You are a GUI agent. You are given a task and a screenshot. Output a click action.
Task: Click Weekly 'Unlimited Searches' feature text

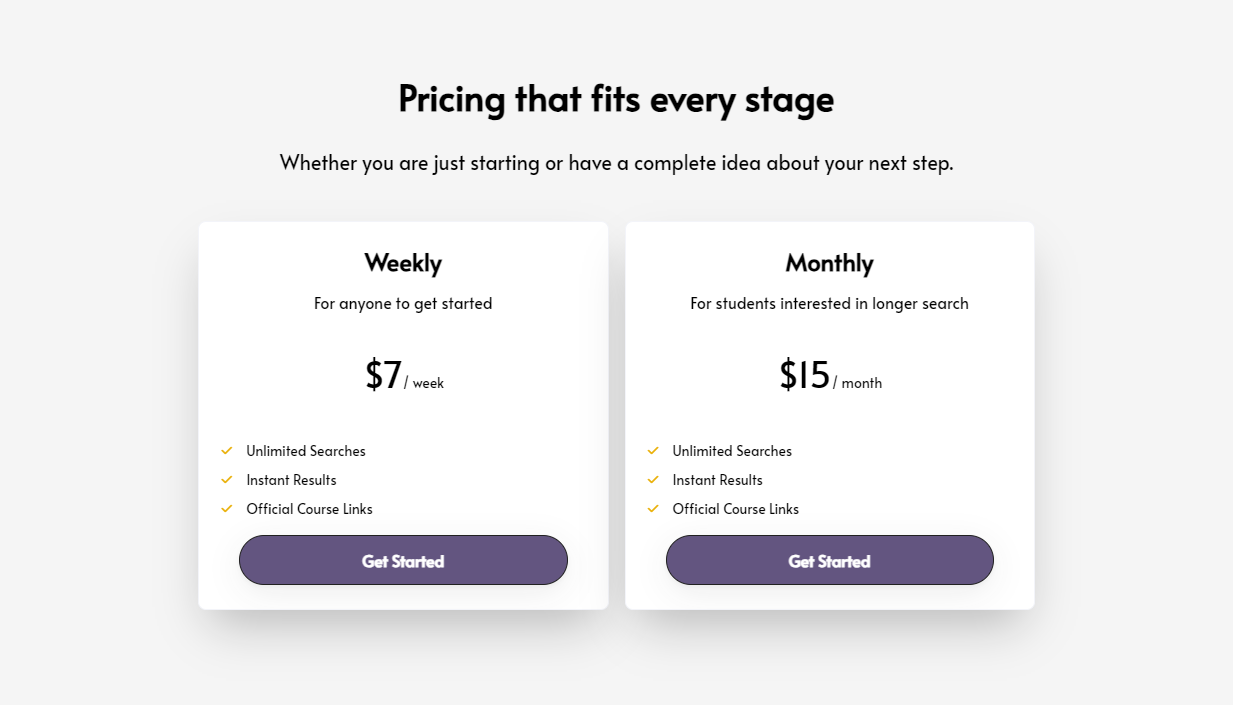[306, 451]
